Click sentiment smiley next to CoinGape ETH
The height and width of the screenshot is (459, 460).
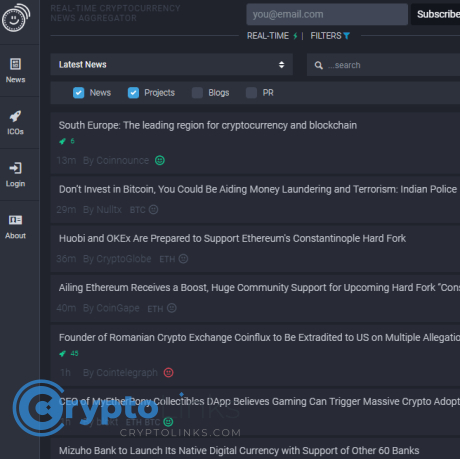[172, 308]
